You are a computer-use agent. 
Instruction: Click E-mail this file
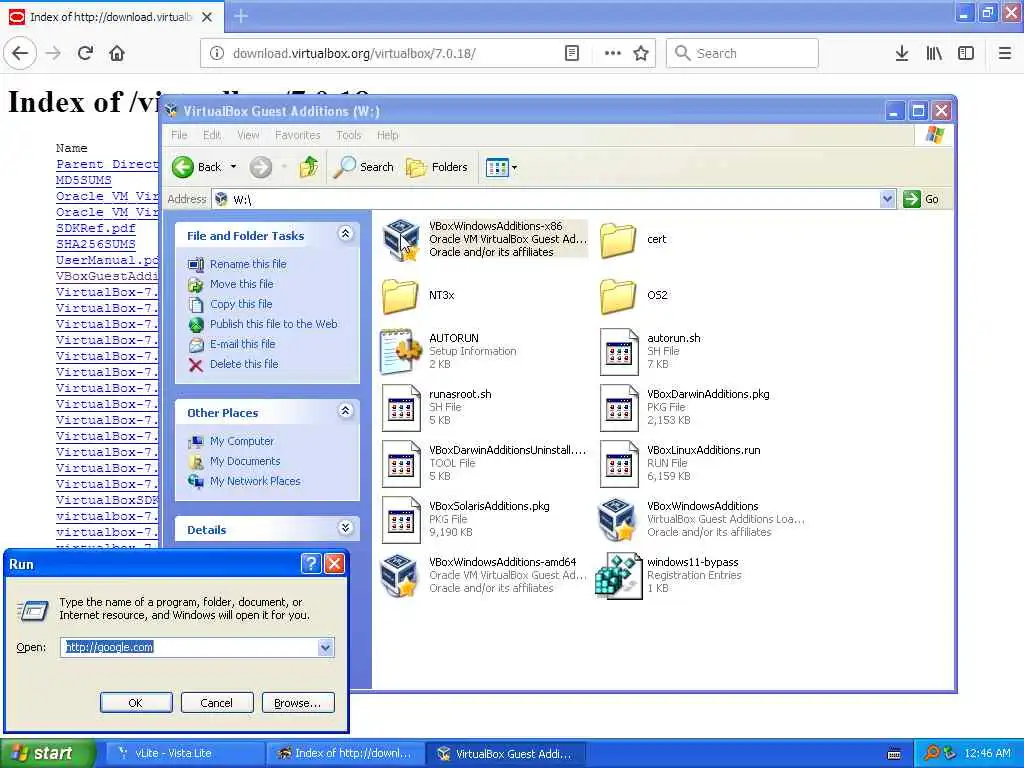242,344
